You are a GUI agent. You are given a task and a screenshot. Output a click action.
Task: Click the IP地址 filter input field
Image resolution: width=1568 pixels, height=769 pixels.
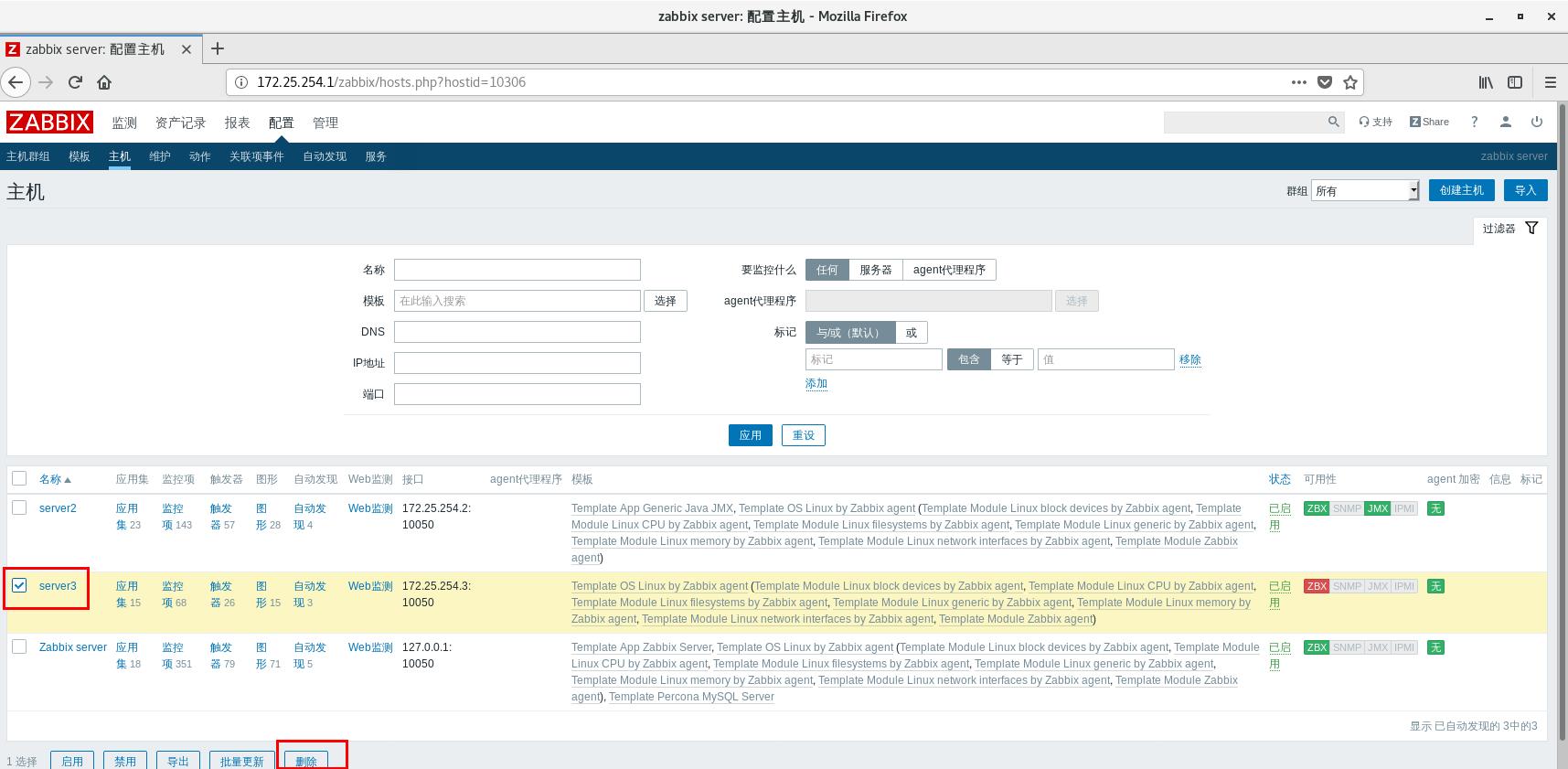(517, 363)
